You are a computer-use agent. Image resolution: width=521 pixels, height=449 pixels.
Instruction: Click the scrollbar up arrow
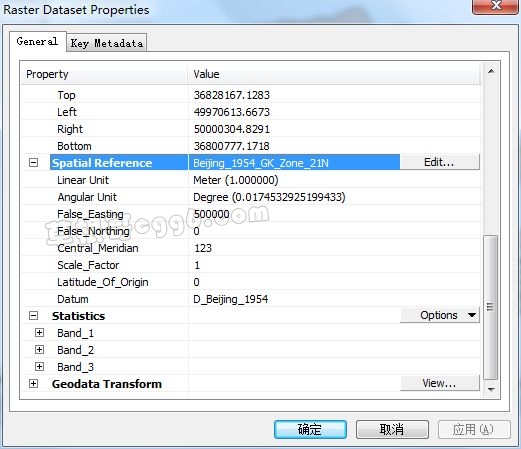pos(491,71)
